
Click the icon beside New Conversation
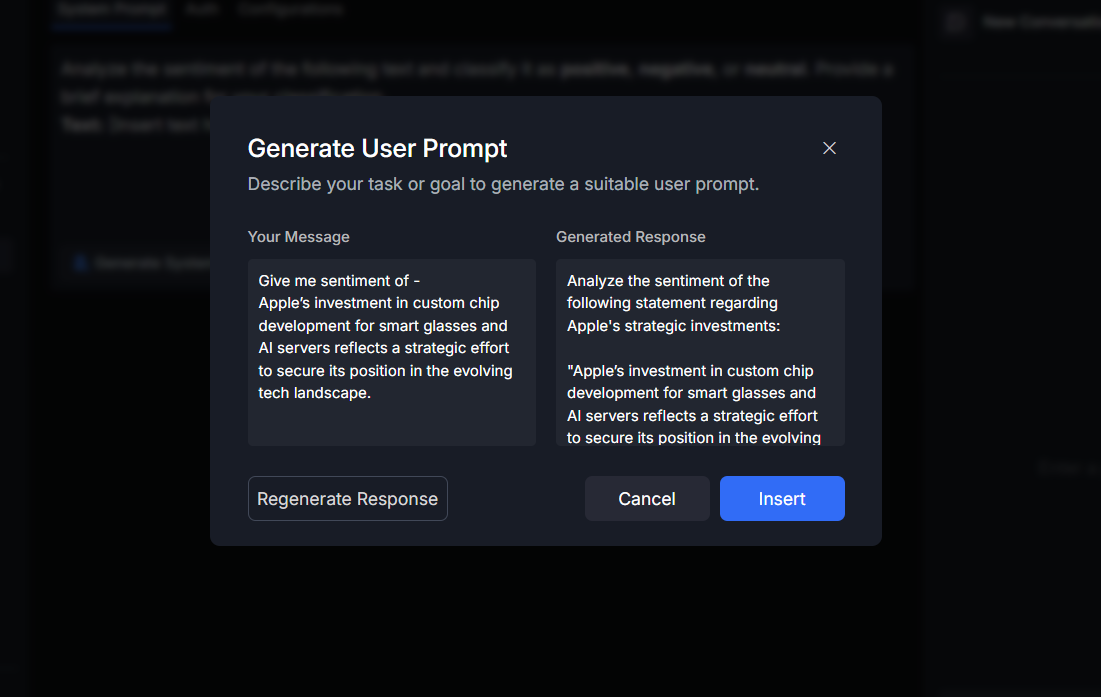click(x=956, y=22)
